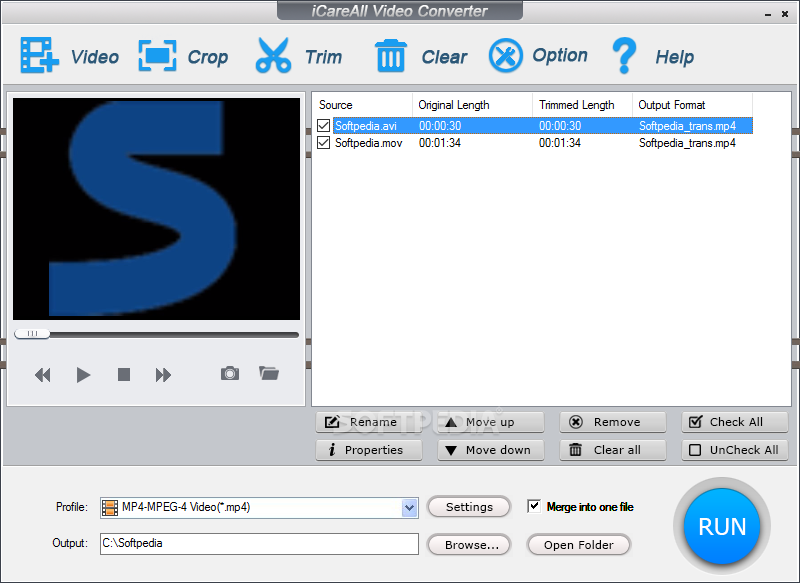This screenshot has height=583, width=800.
Task: Click the Browse... button
Action: [x=469, y=544]
